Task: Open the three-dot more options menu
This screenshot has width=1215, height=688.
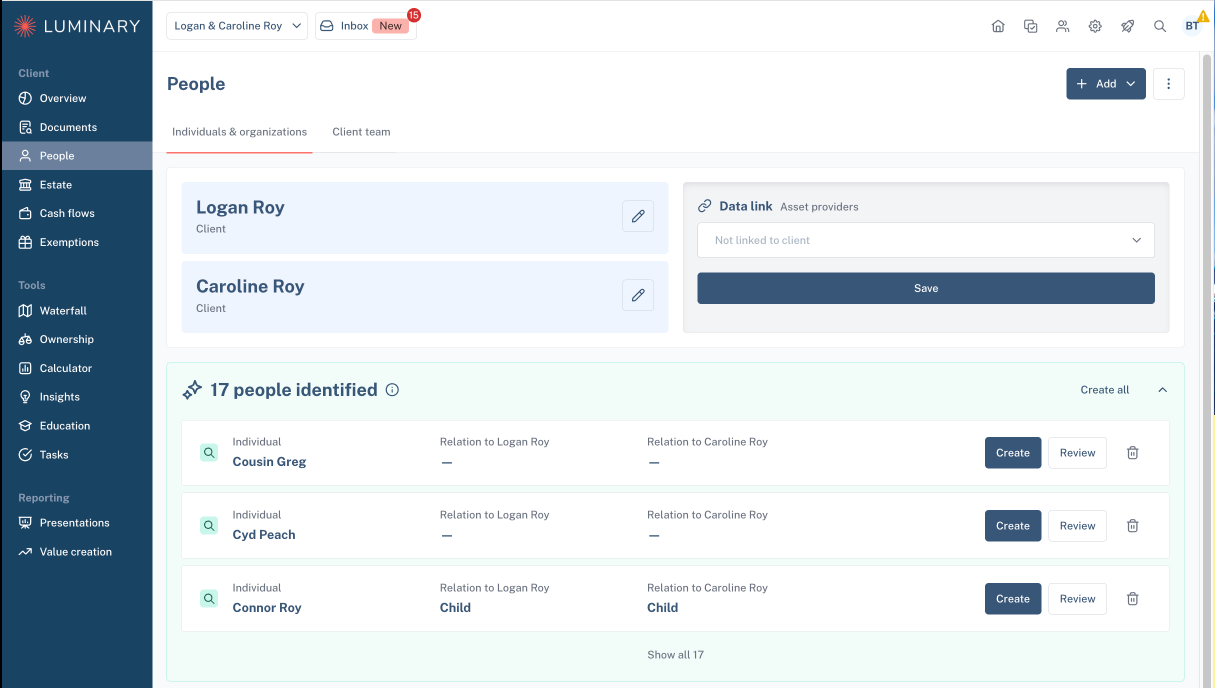Action: [1169, 84]
